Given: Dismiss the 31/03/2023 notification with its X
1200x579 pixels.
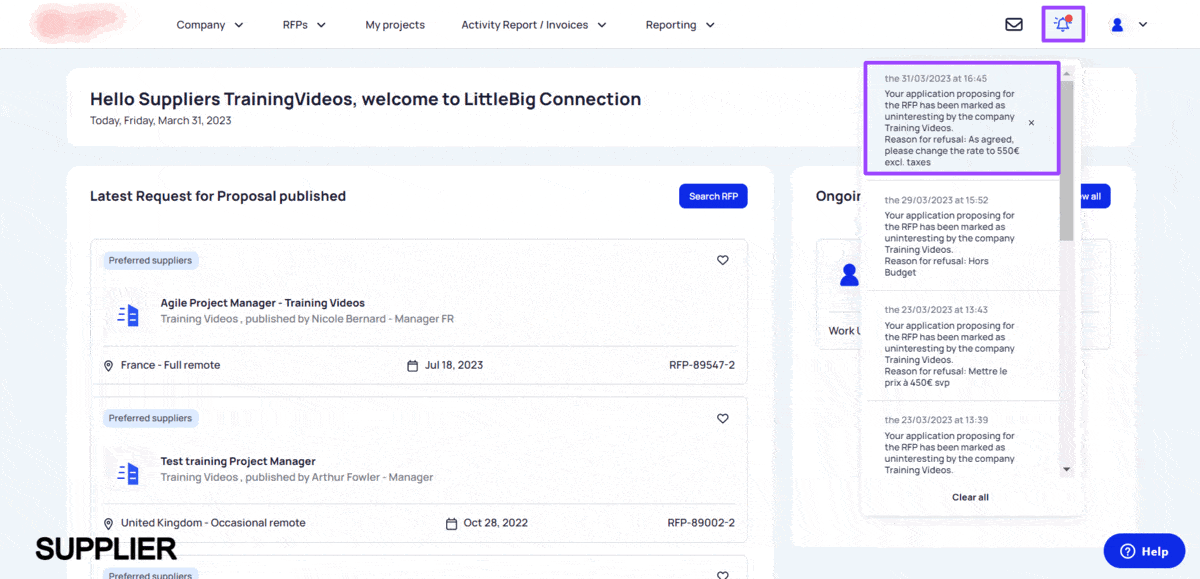Looking at the screenshot, I should (x=1031, y=123).
